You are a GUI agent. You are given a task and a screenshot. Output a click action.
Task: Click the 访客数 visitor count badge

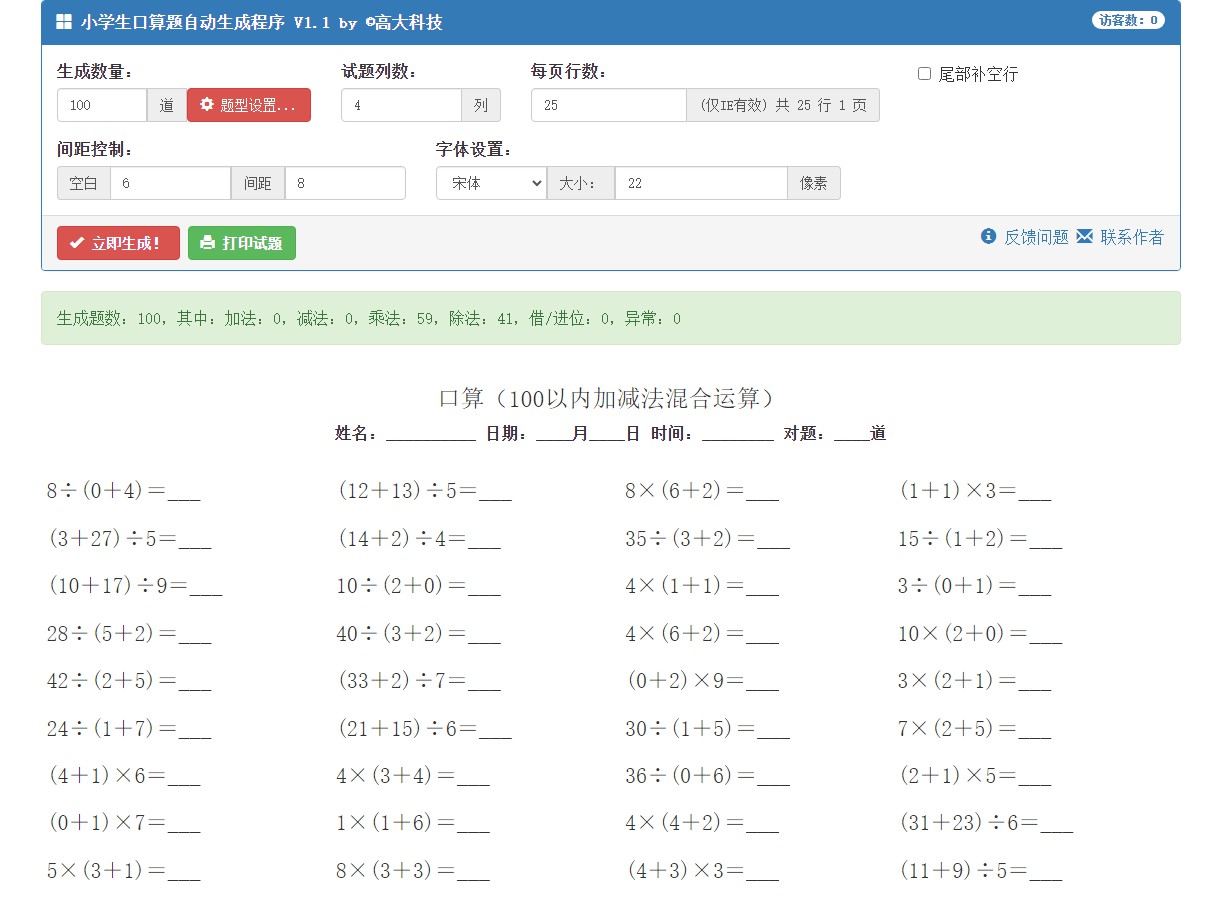point(1128,20)
